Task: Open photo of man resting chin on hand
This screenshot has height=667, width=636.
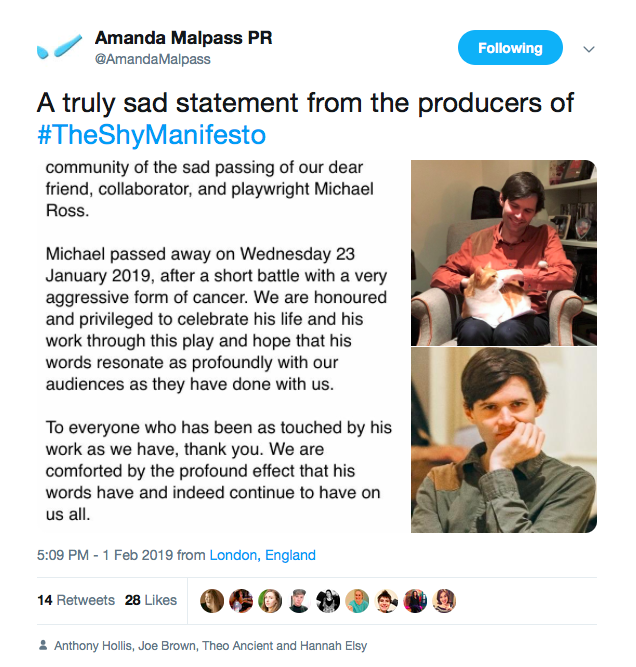Action: tap(503, 440)
